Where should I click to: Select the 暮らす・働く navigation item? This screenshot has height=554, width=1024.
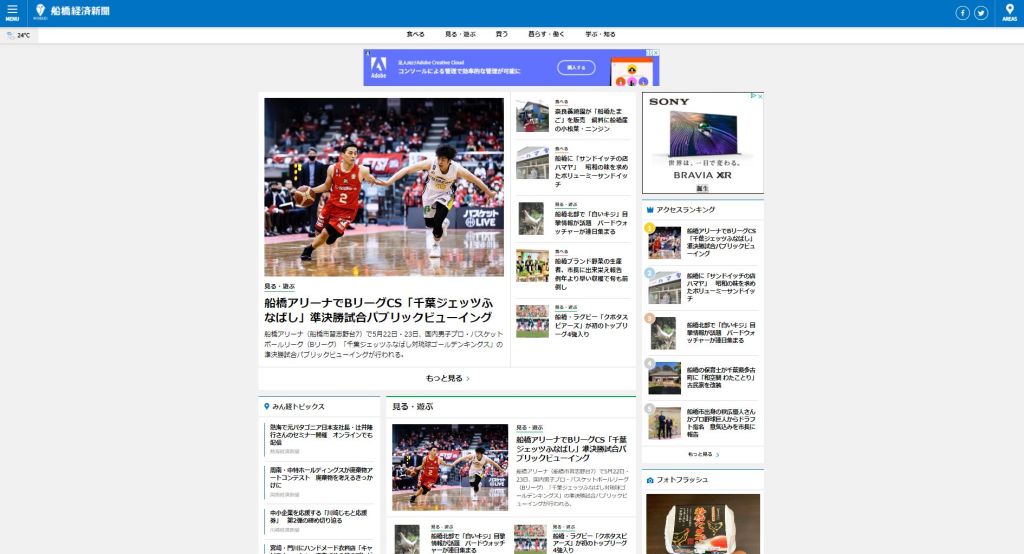point(546,34)
